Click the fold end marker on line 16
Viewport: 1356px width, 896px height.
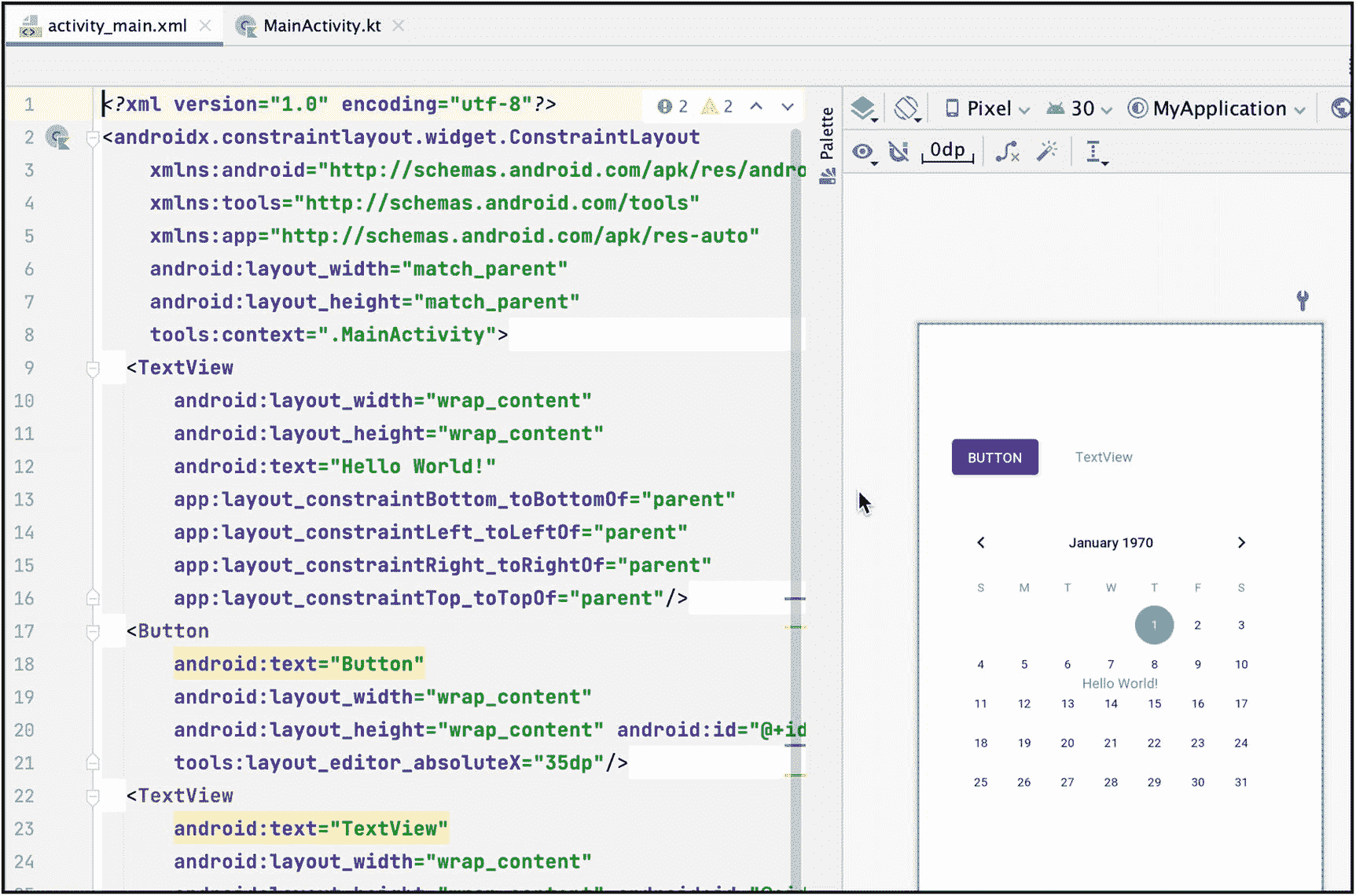click(x=93, y=598)
